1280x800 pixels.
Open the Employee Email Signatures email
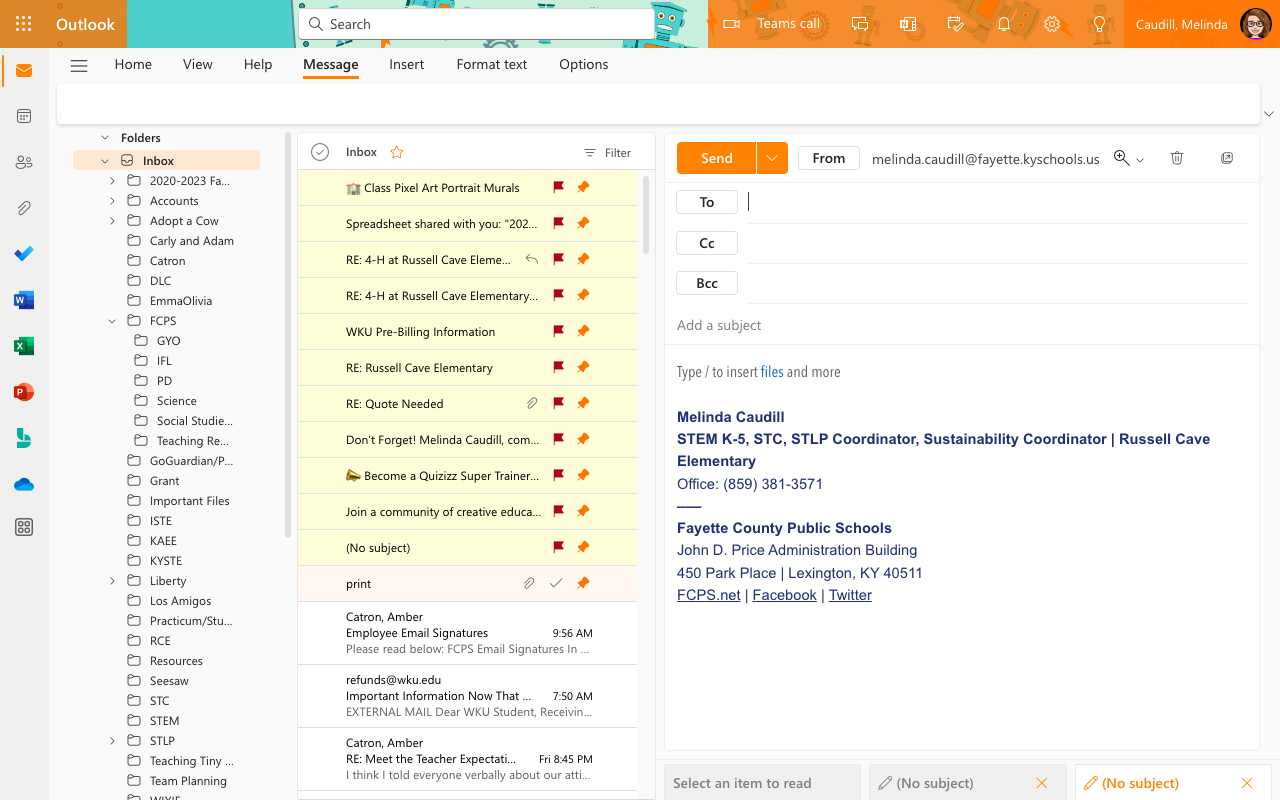(x=468, y=633)
